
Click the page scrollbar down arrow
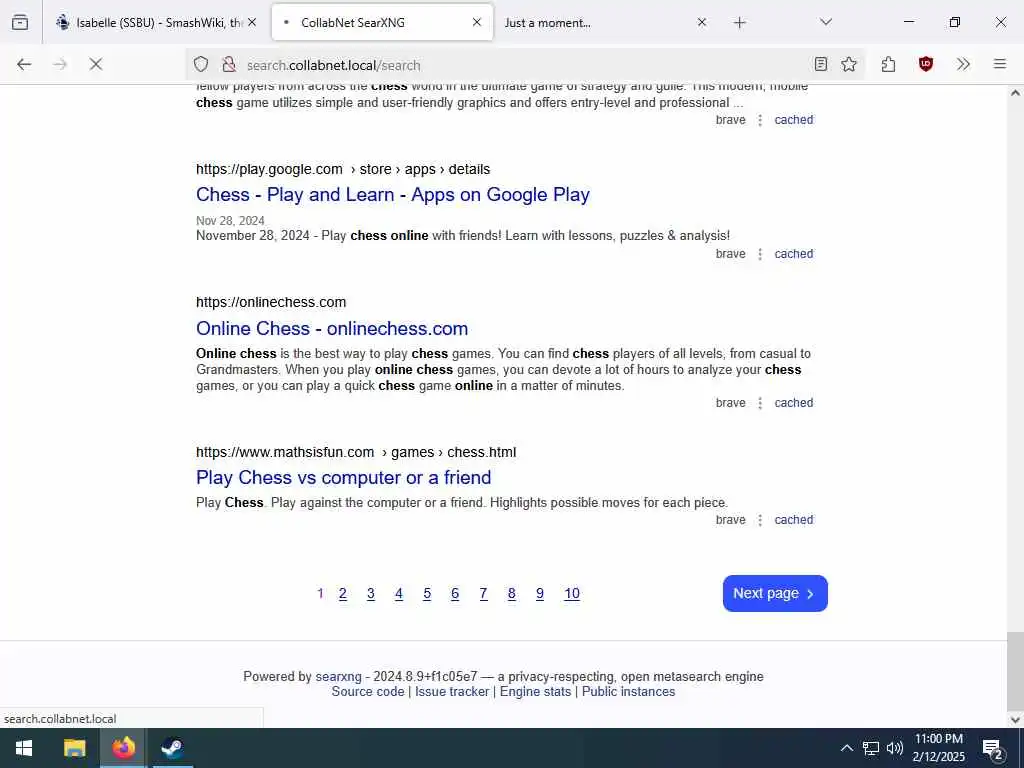click(x=1015, y=720)
